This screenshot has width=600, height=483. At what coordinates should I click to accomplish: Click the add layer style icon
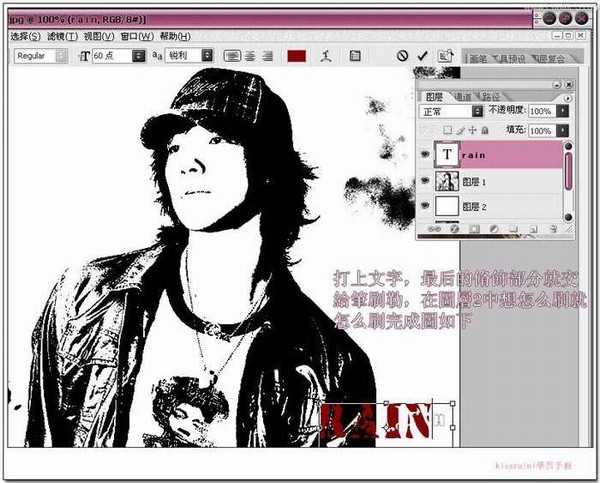[x=454, y=228]
